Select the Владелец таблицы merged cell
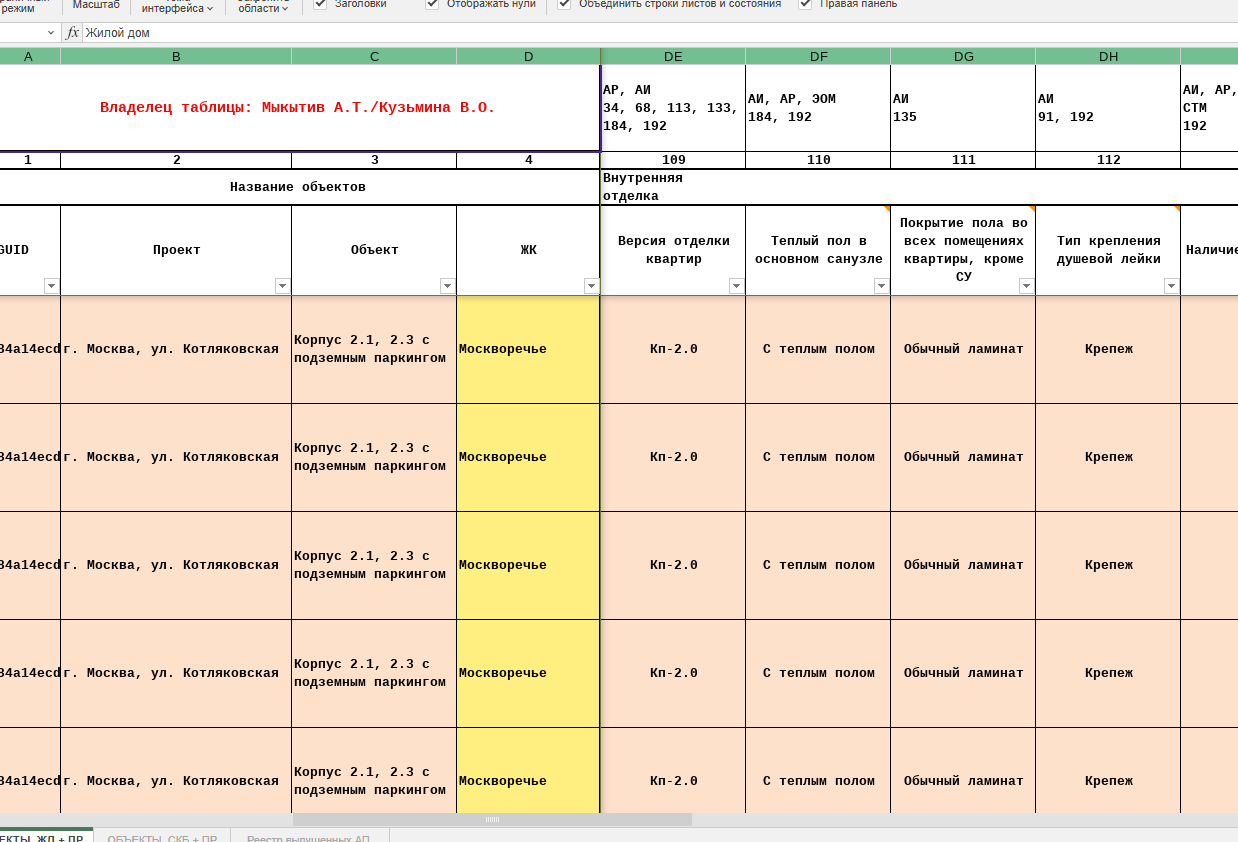 coord(298,108)
